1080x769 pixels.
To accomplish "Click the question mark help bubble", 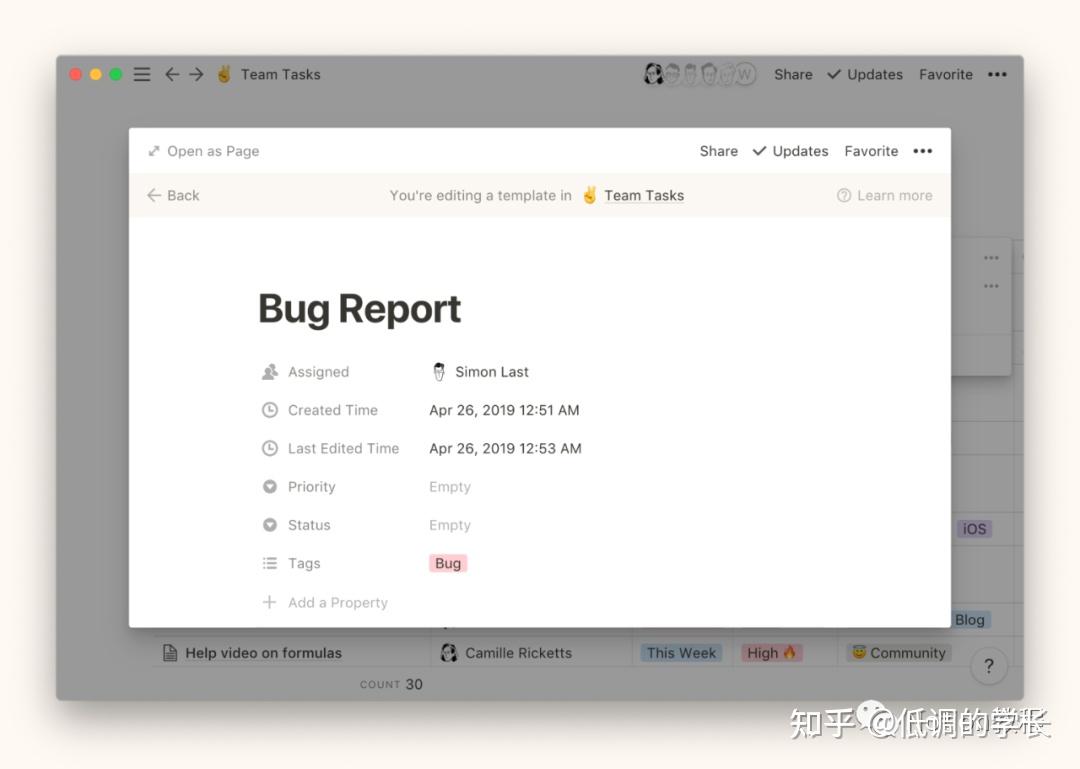I will 989,665.
